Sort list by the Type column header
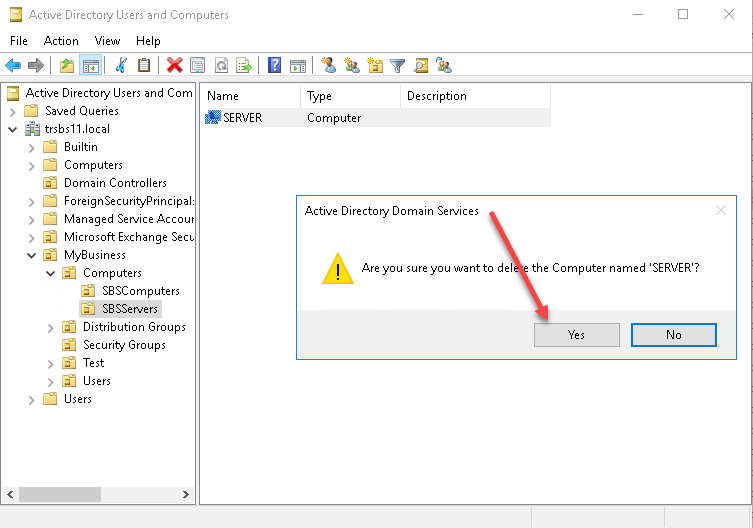The height and width of the screenshot is (528, 753). click(x=350, y=96)
